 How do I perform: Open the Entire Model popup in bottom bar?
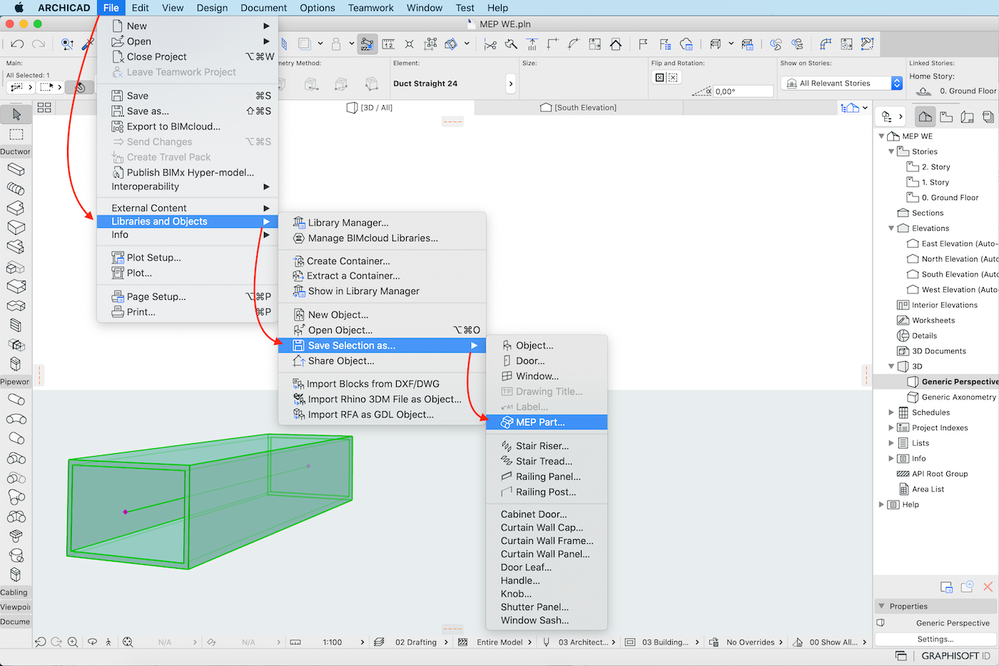pos(500,642)
